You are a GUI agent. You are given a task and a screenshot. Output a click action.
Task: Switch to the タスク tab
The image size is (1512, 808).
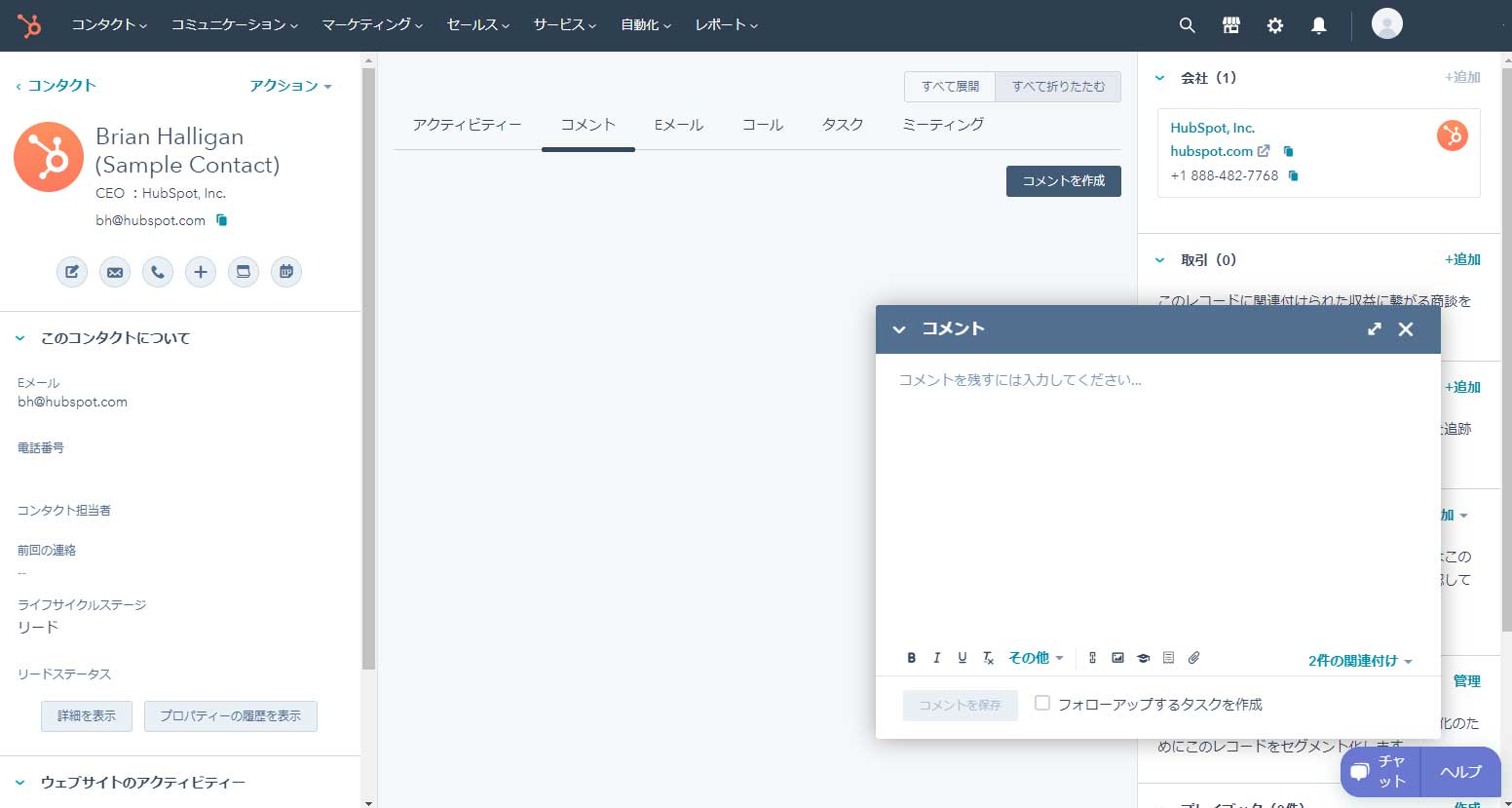point(843,125)
